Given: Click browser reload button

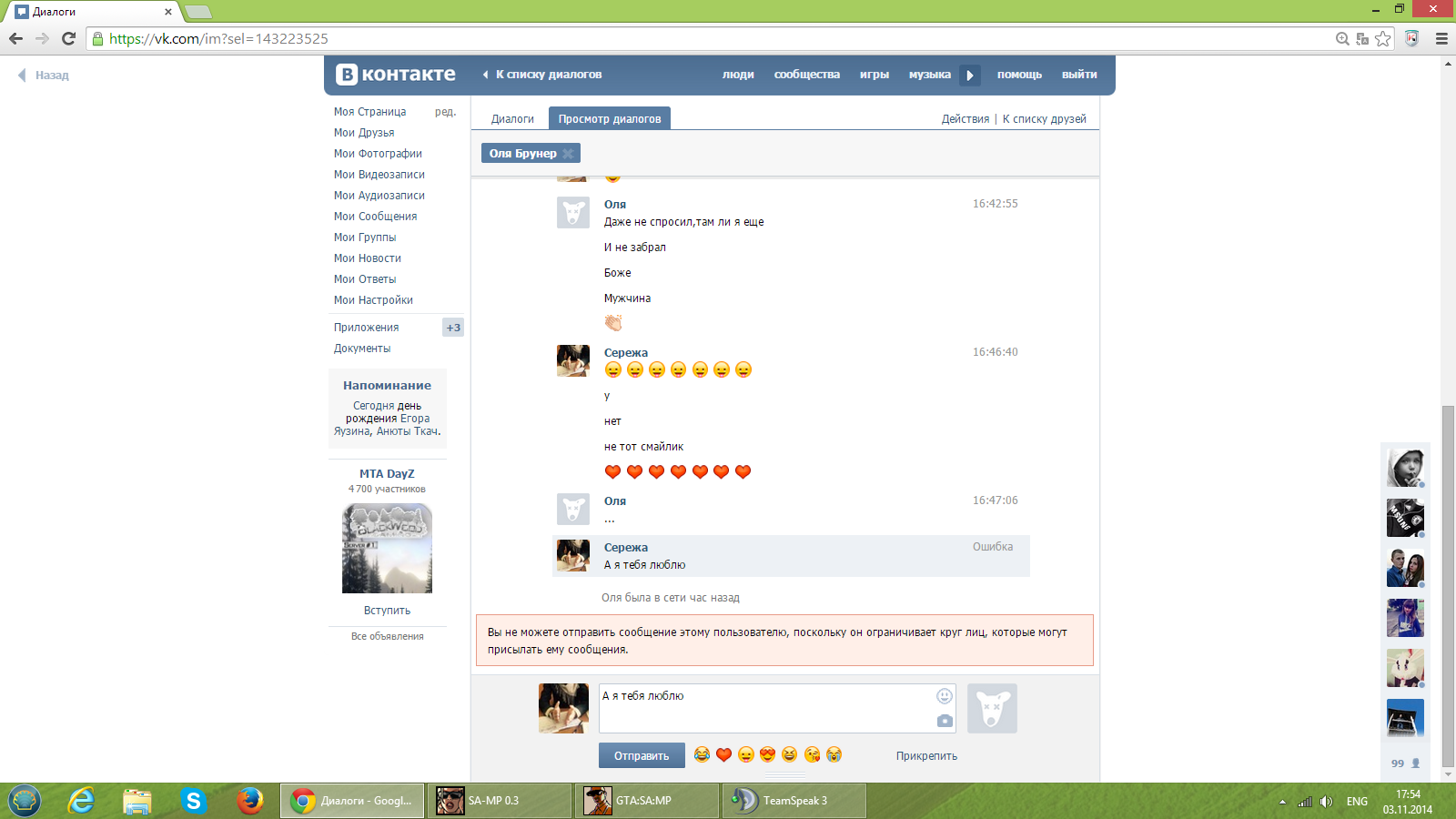Looking at the screenshot, I should tap(68, 38).
